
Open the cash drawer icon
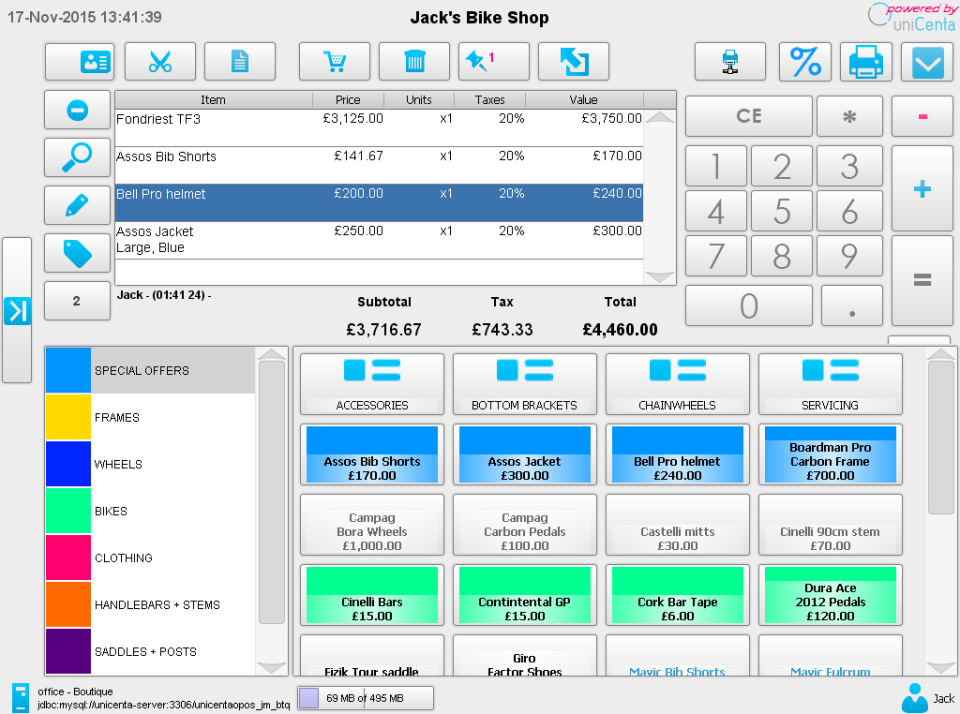(729, 61)
